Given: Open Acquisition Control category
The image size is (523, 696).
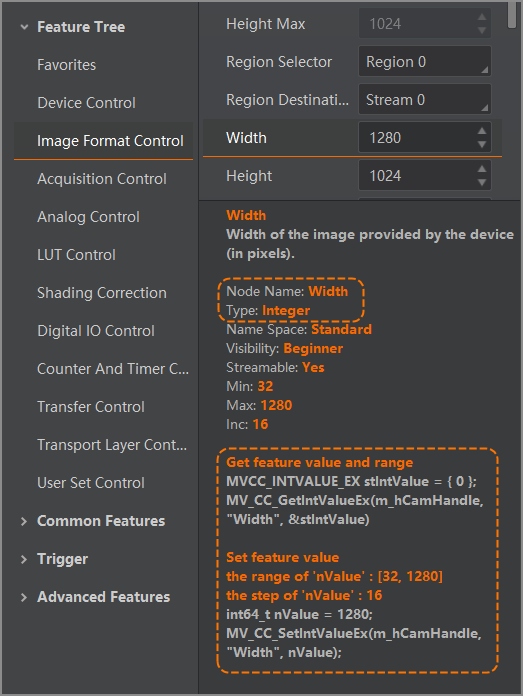Looking at the screenshot, I should click(102, 179).
